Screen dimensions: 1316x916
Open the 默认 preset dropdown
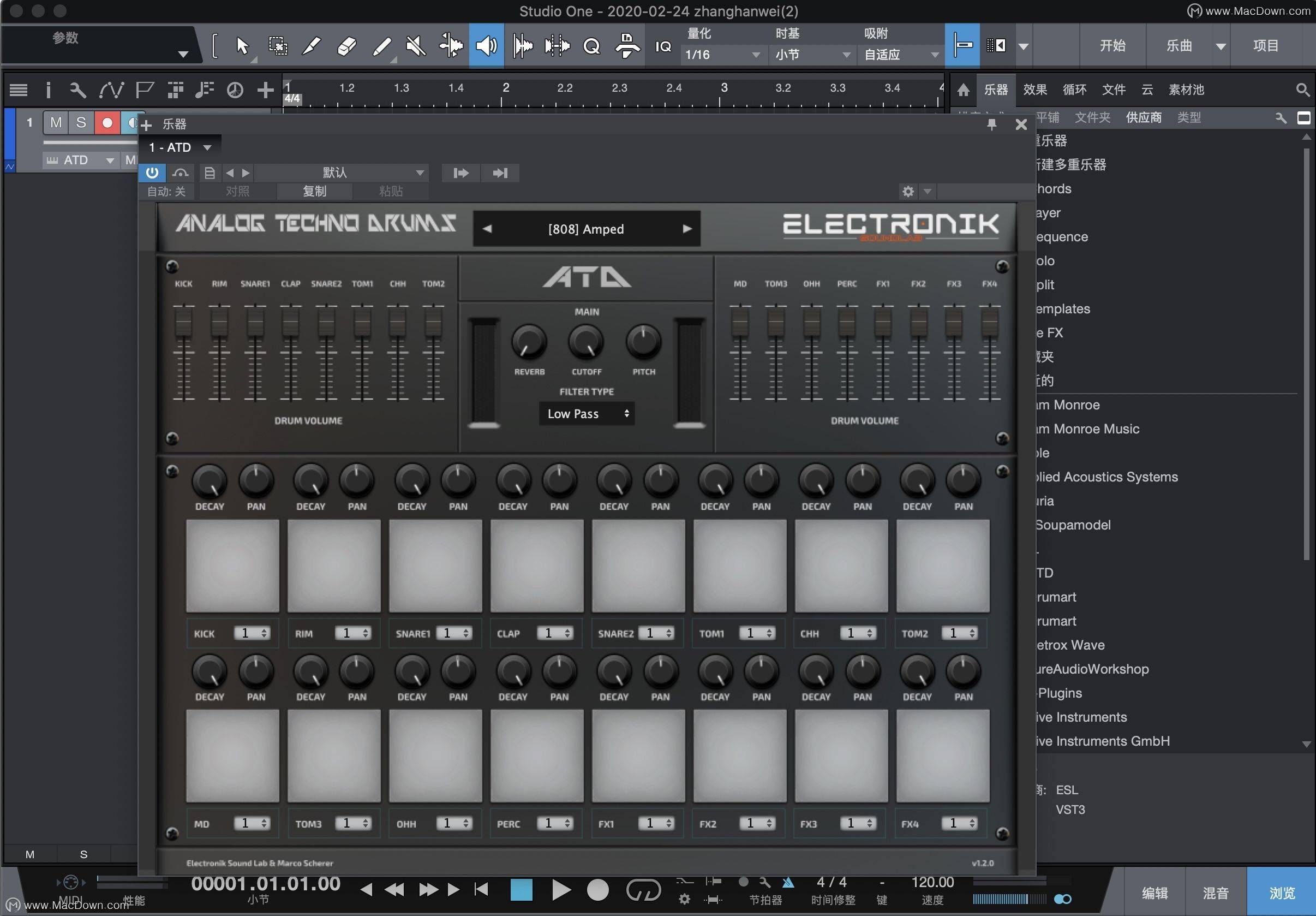pos(343,173)
